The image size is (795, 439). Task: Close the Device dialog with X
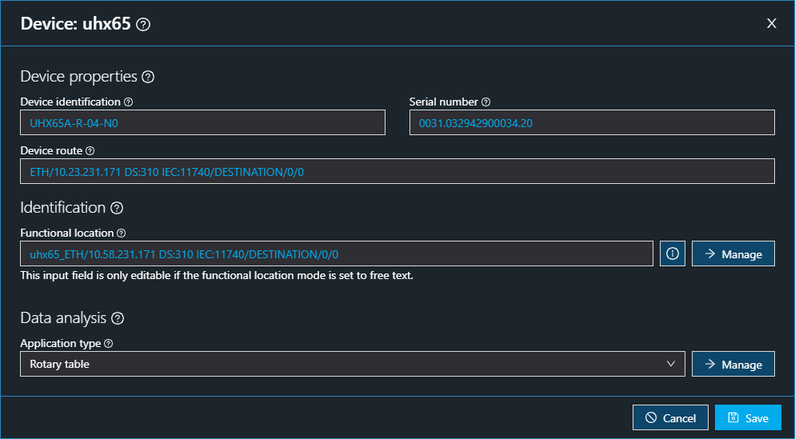click(771, 24)
